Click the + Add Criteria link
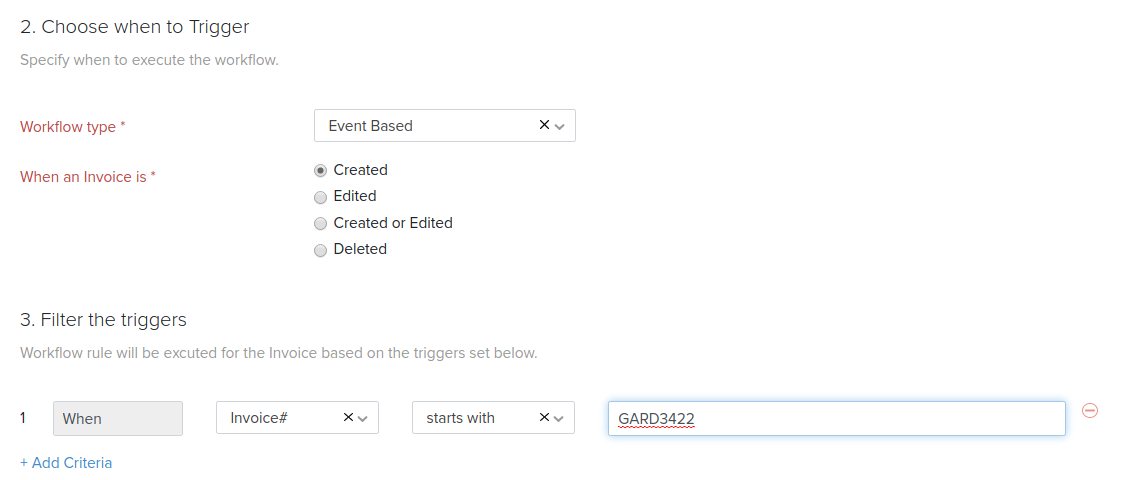Screen dimensions: 1140x480 (x=66, y=463)
